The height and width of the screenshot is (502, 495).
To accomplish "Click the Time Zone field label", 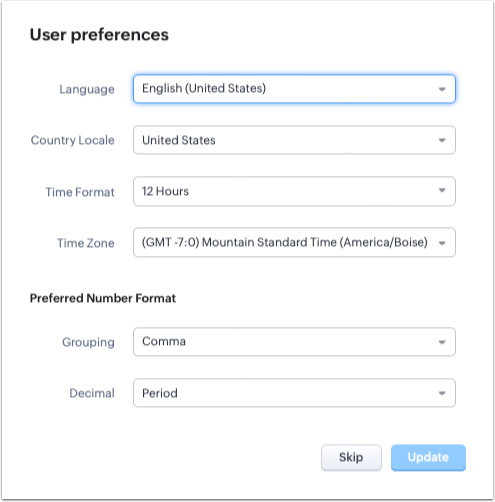I will [x=86, y=243].
